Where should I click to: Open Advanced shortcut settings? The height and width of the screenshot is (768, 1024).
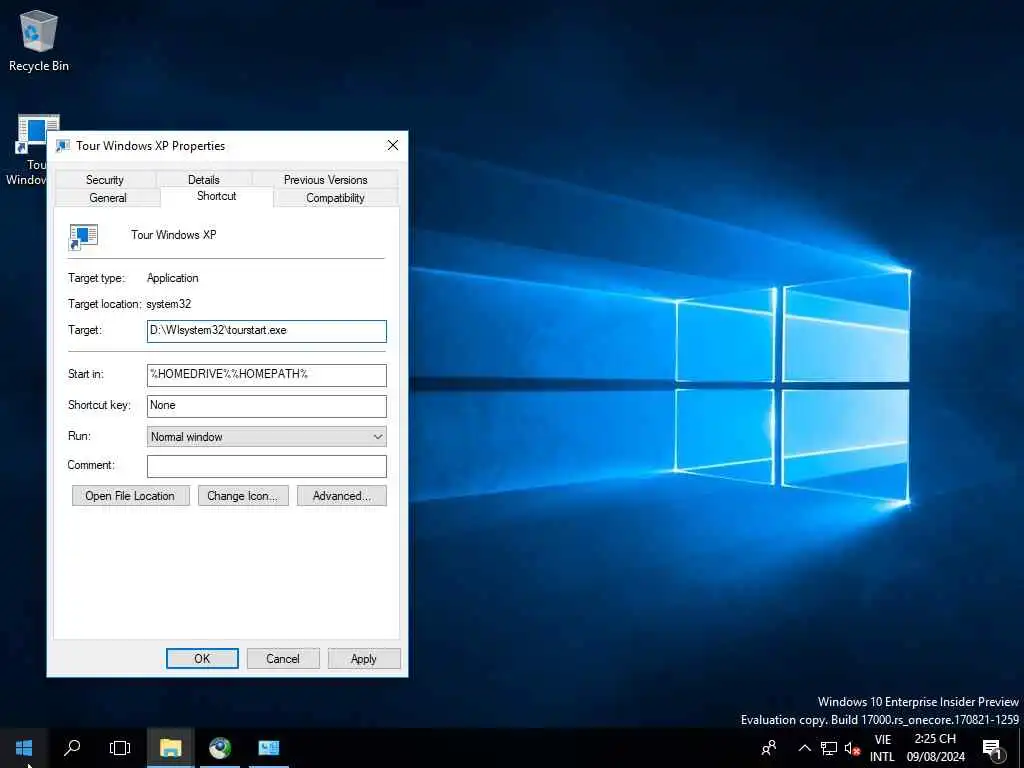[x=342, y=496]
